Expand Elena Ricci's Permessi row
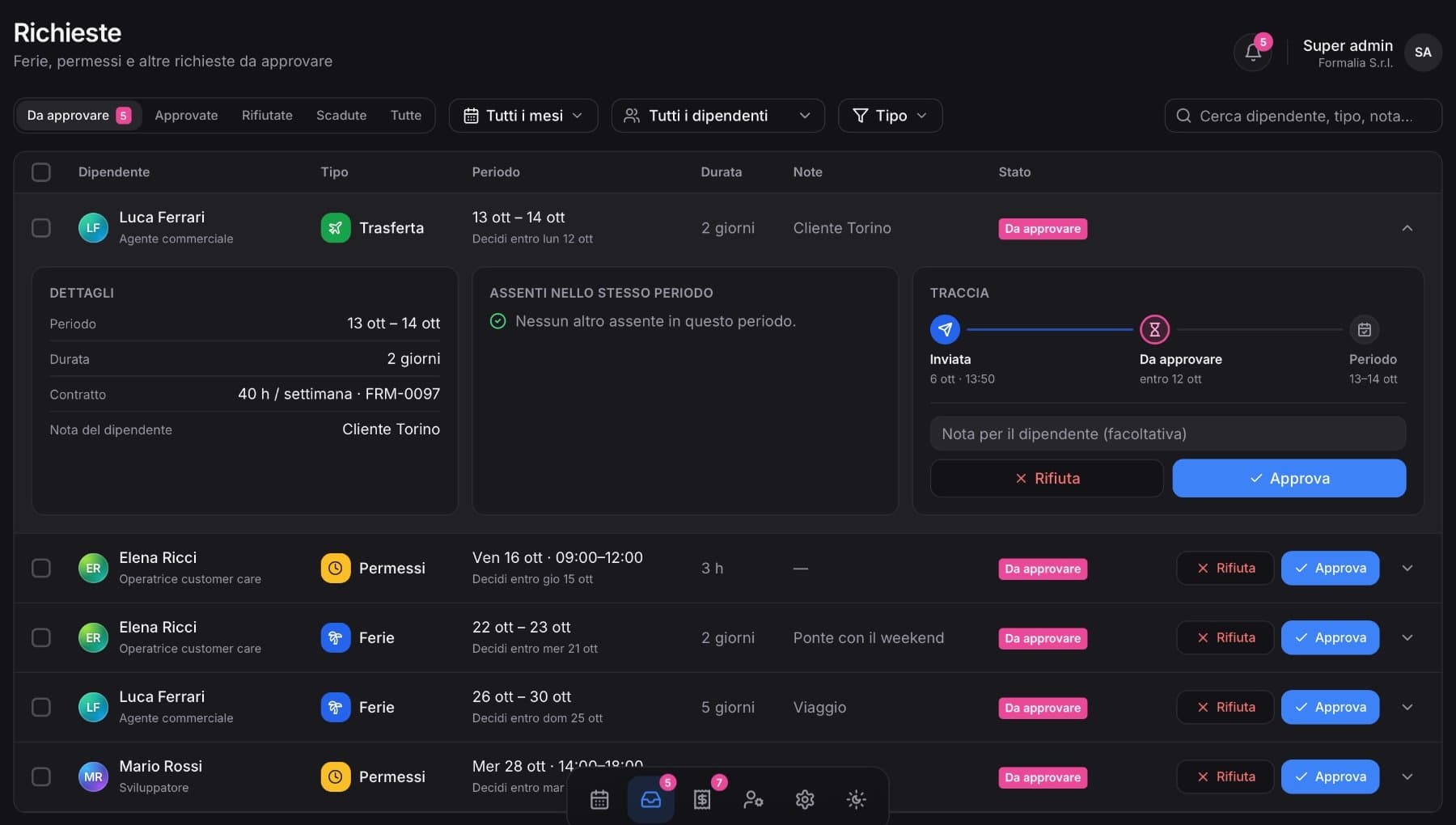The width and height of the screenshot is (1456, 825). coord(1407,568)
